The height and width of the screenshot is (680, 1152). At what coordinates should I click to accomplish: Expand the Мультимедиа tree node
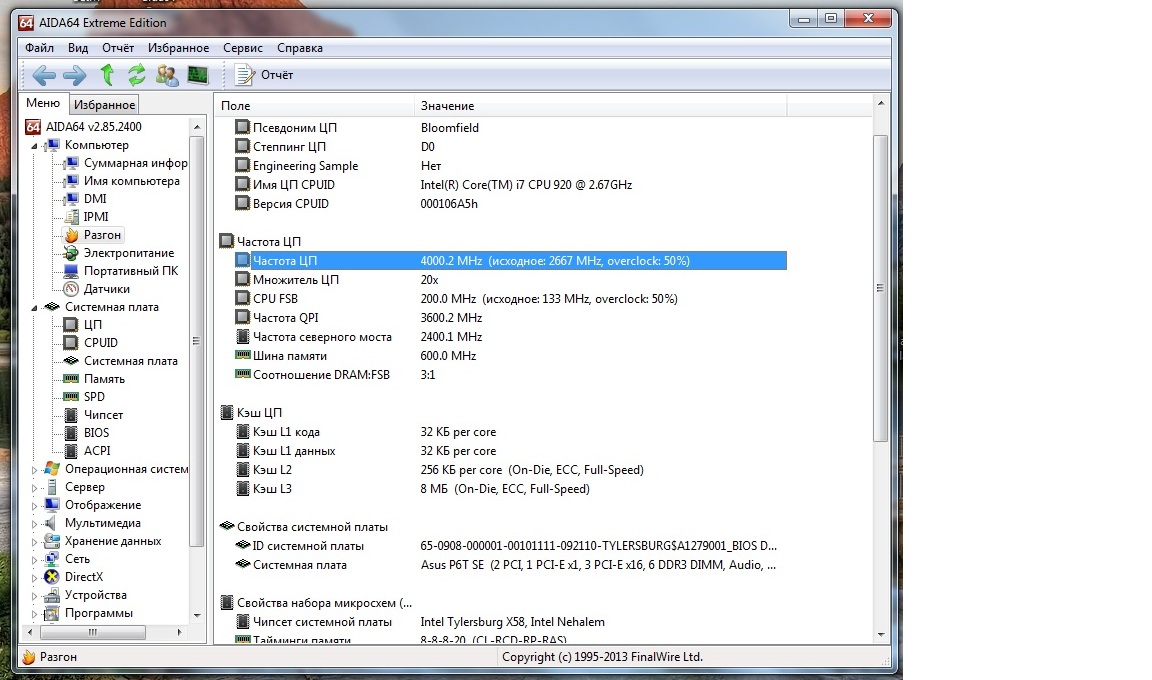pyautogui.click(x=34, y=524)
